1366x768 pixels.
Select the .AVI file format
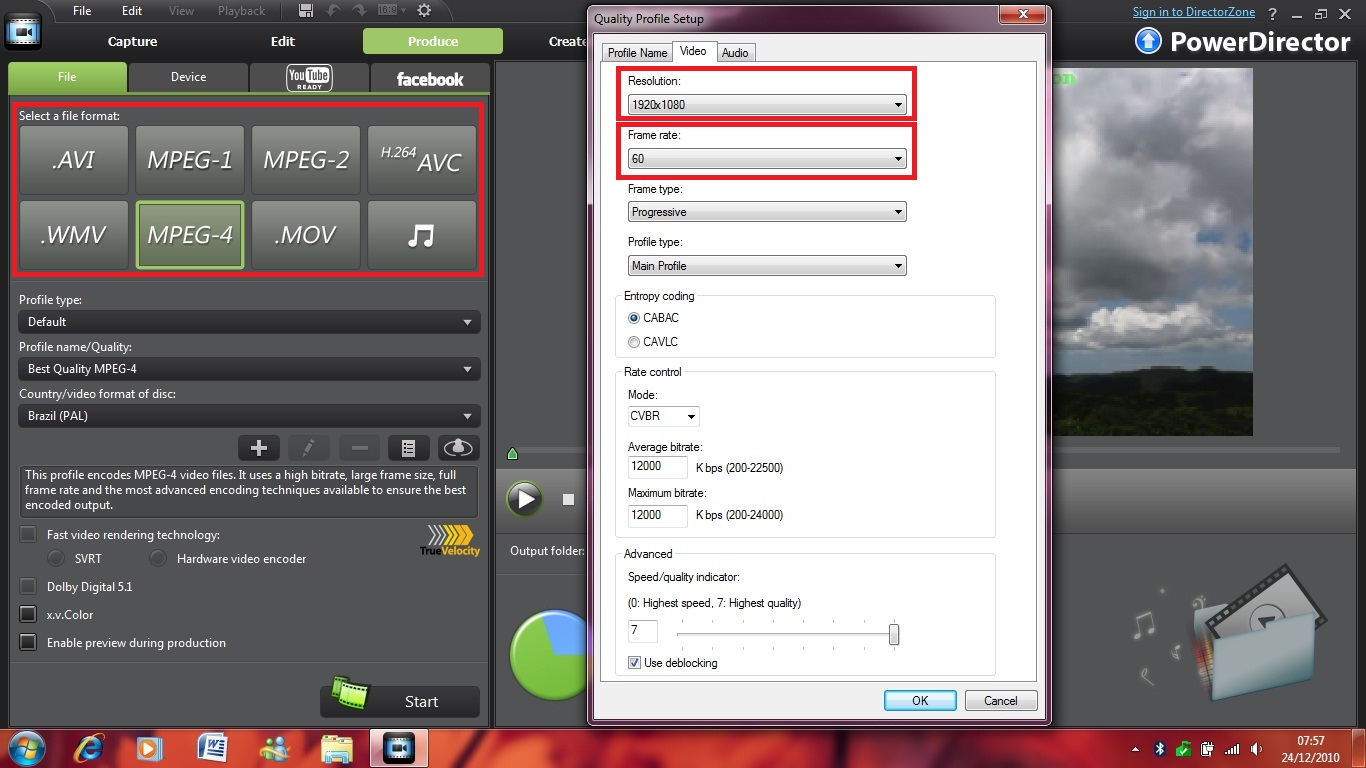[74, 160]
